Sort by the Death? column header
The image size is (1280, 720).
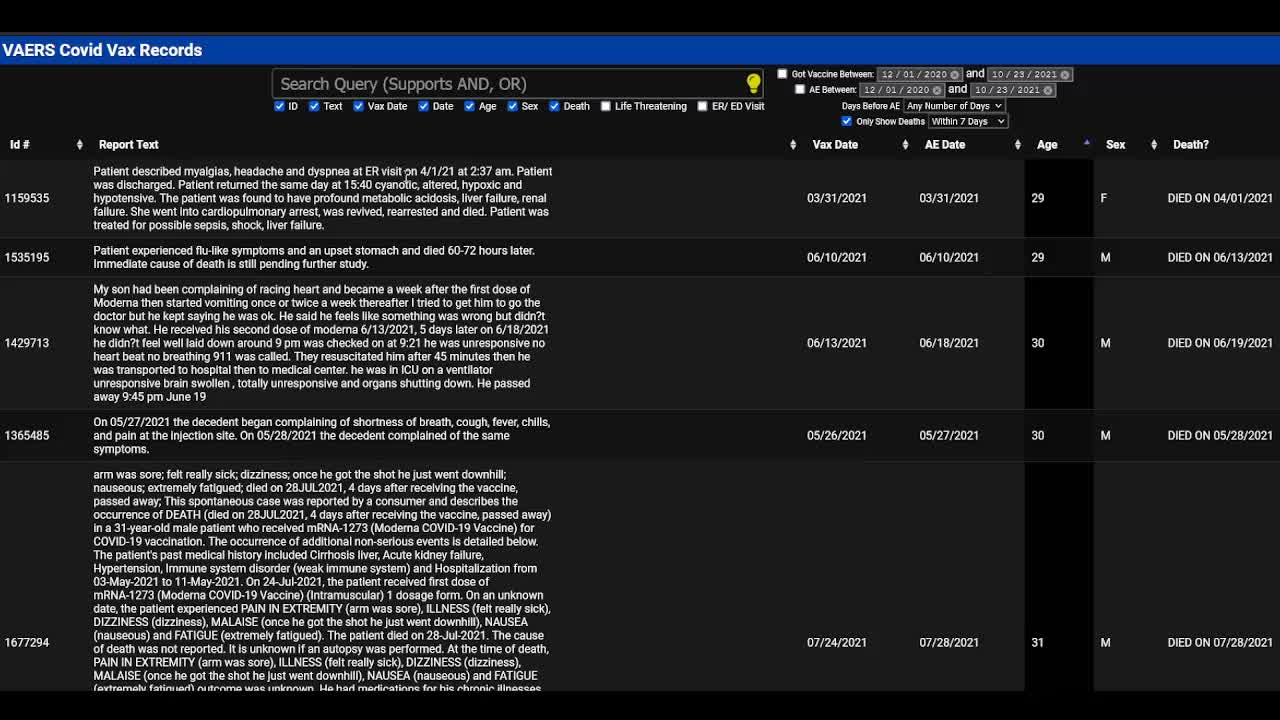(x=1191, y=145)
